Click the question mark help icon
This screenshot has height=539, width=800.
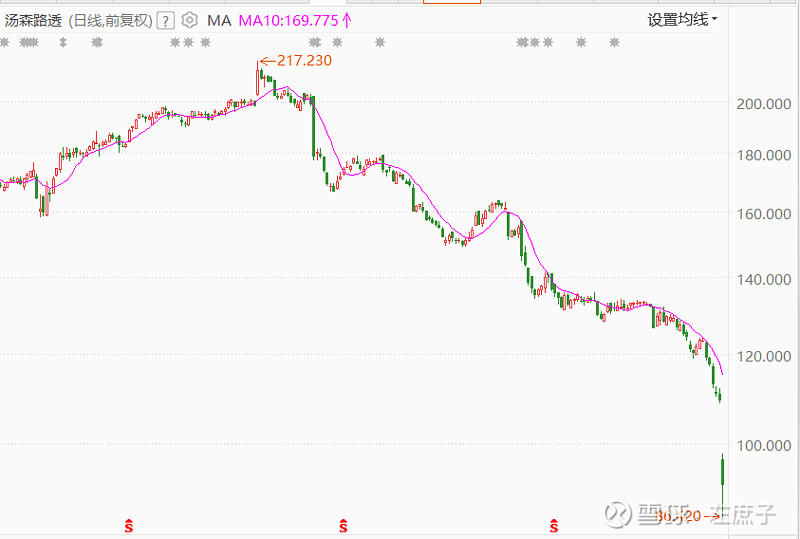pos(165,20)
